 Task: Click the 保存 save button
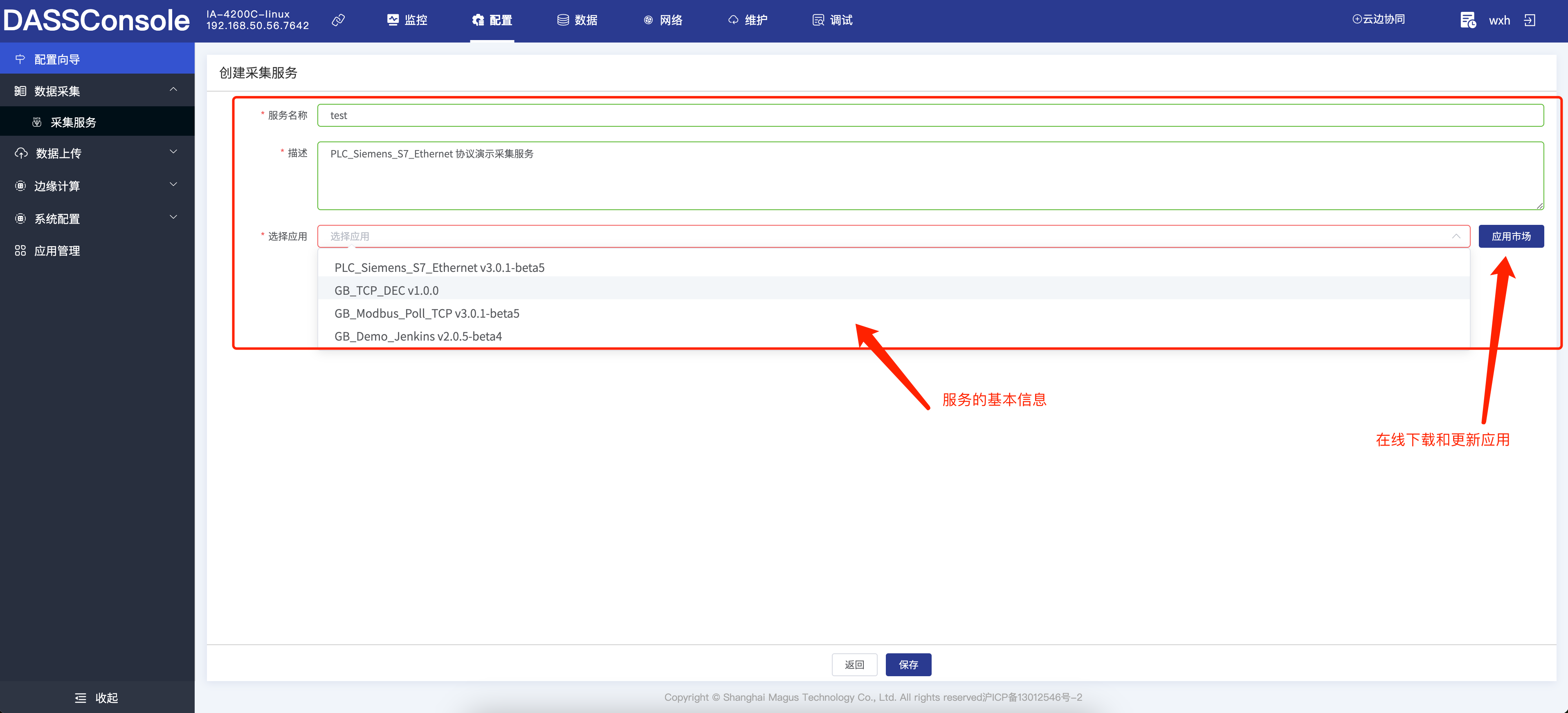click(908, 664)
